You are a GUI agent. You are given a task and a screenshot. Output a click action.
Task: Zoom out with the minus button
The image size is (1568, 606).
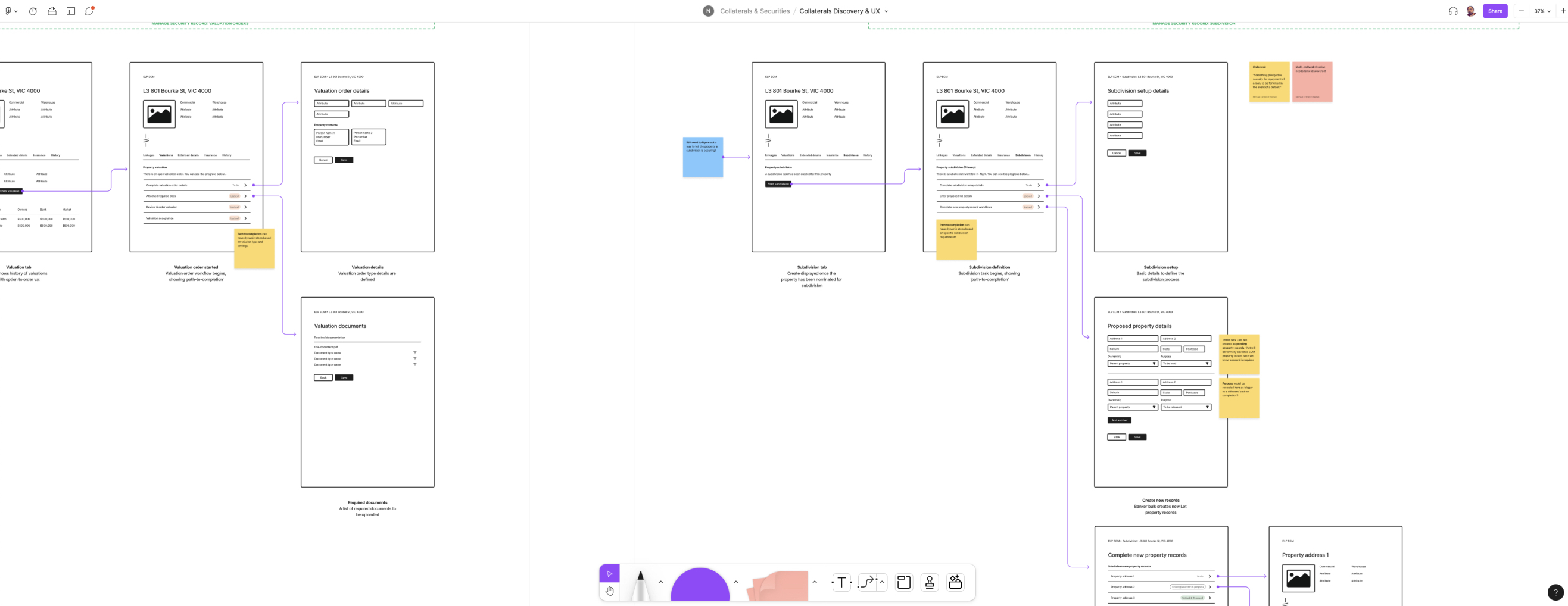[1520, 11]
